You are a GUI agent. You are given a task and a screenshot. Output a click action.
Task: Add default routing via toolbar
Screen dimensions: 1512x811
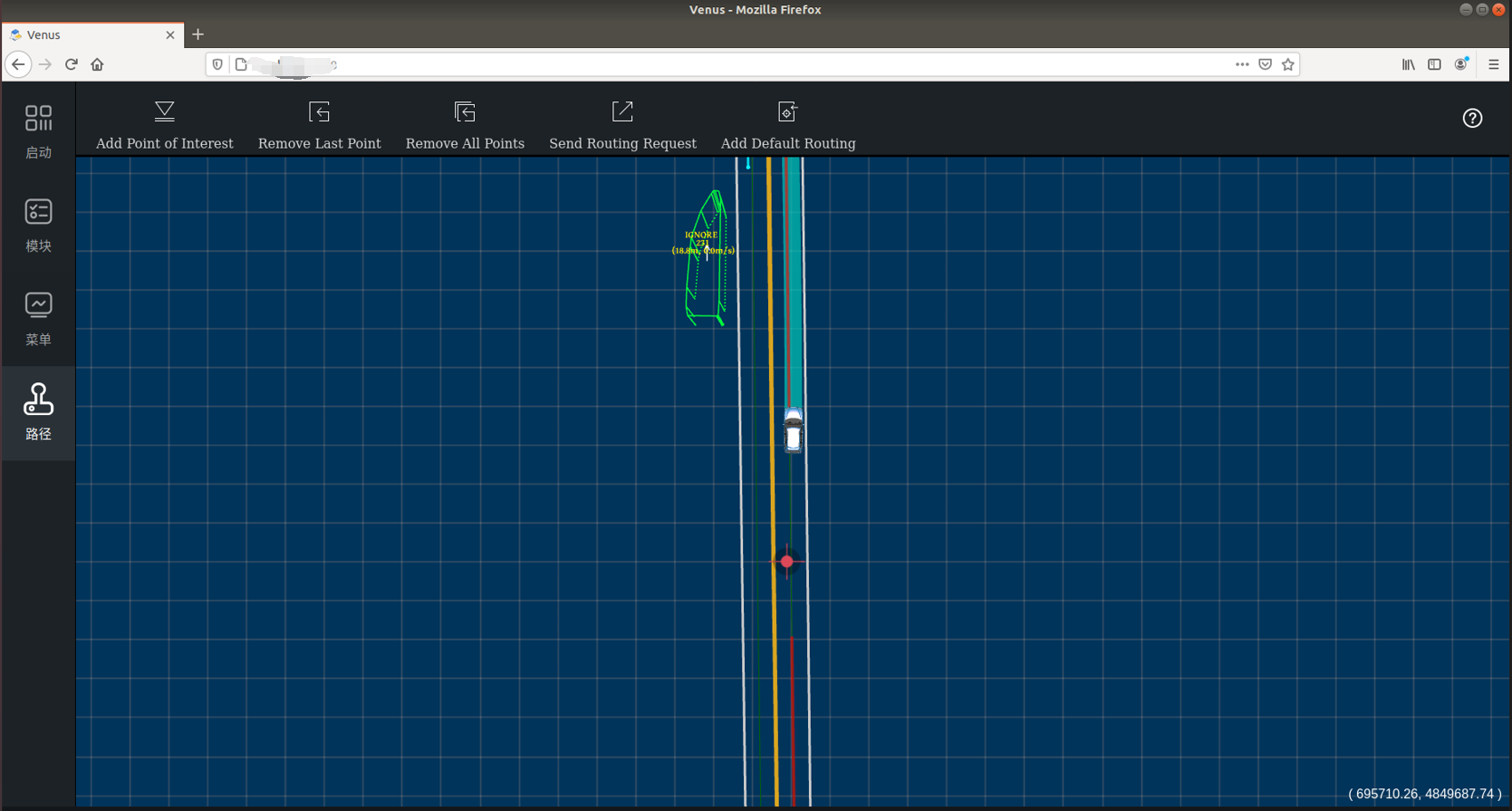click(787, 112)
